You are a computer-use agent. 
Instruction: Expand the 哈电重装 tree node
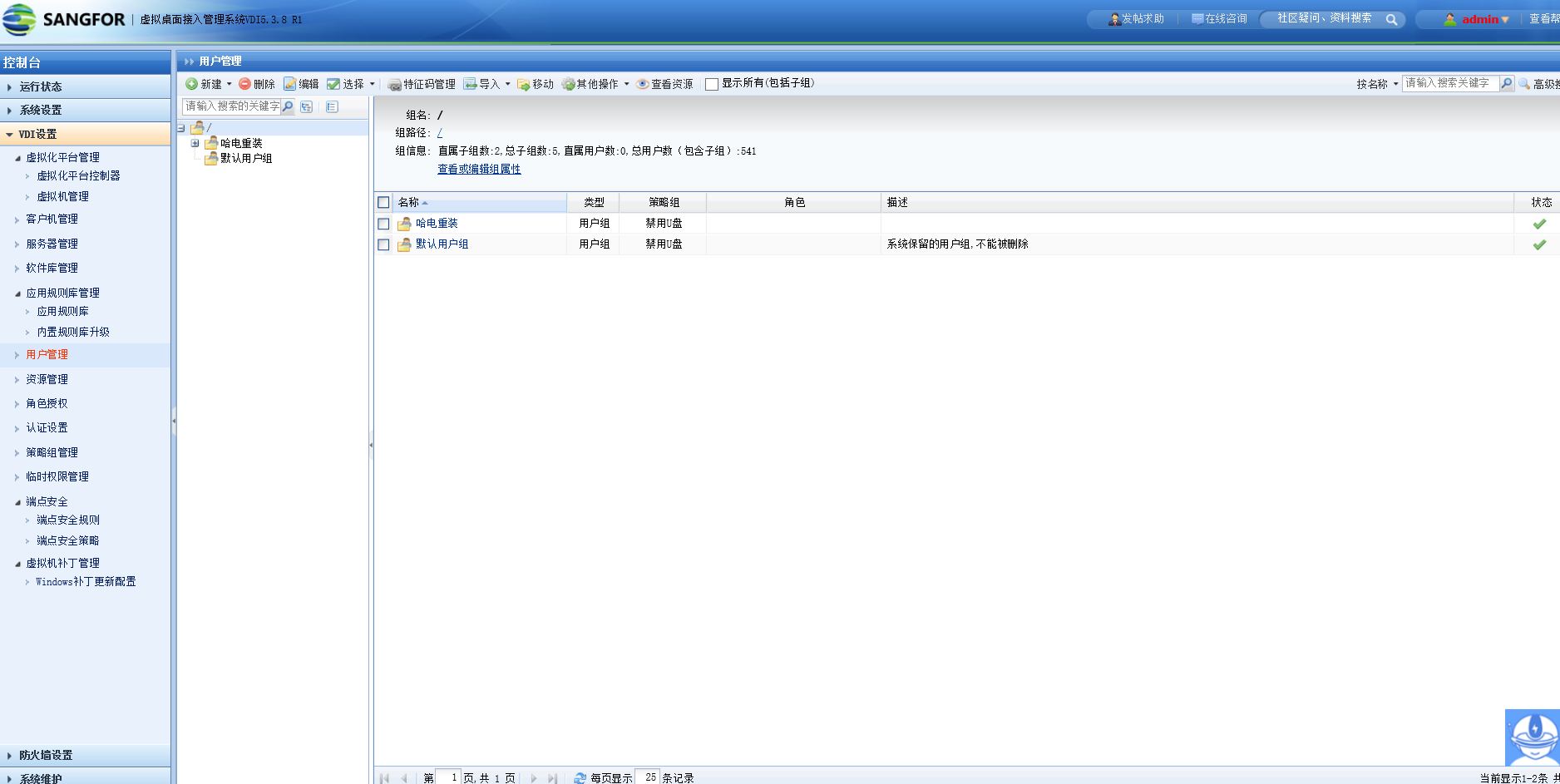coord(195,143)
